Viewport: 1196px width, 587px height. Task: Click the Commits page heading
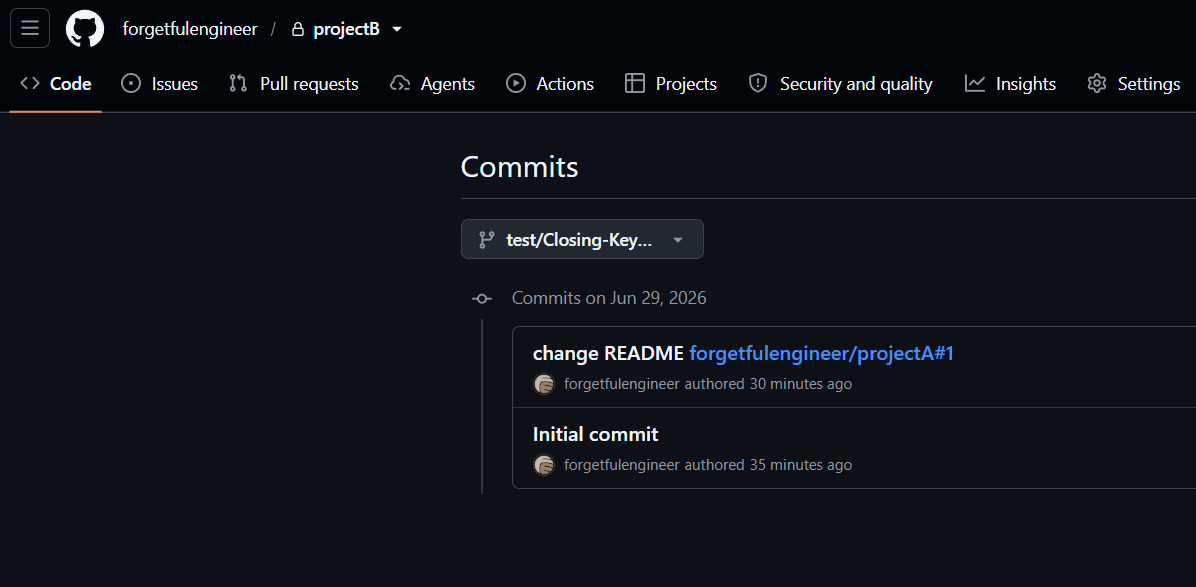click(x=519, y=167)
